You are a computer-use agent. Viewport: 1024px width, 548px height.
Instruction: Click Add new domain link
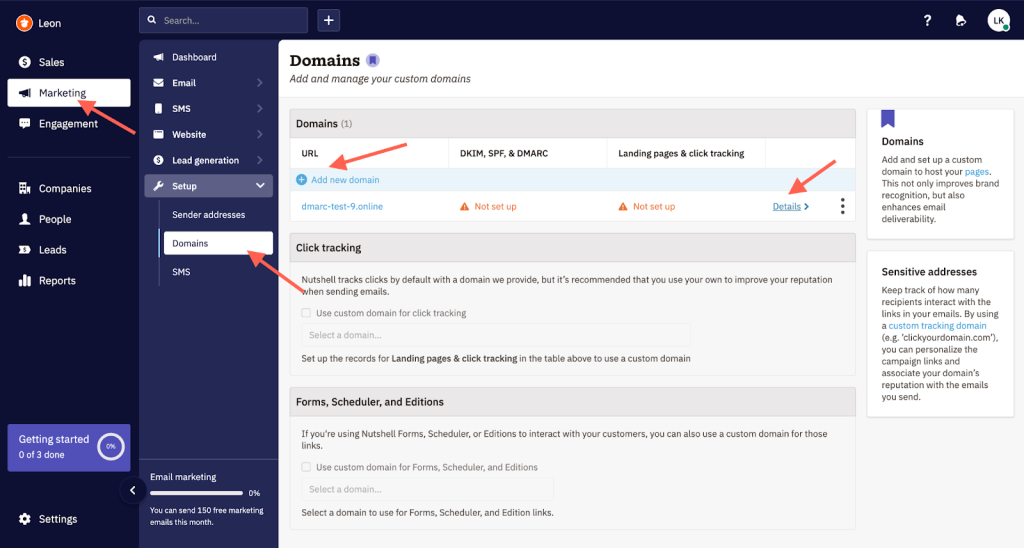[x=344, y=180]
